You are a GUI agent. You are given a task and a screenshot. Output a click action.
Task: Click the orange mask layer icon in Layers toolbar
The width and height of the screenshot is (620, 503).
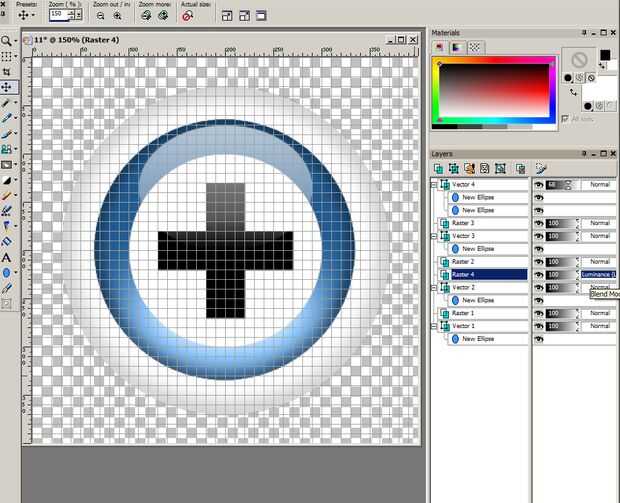pyautogui.click(x=469, y=169)
